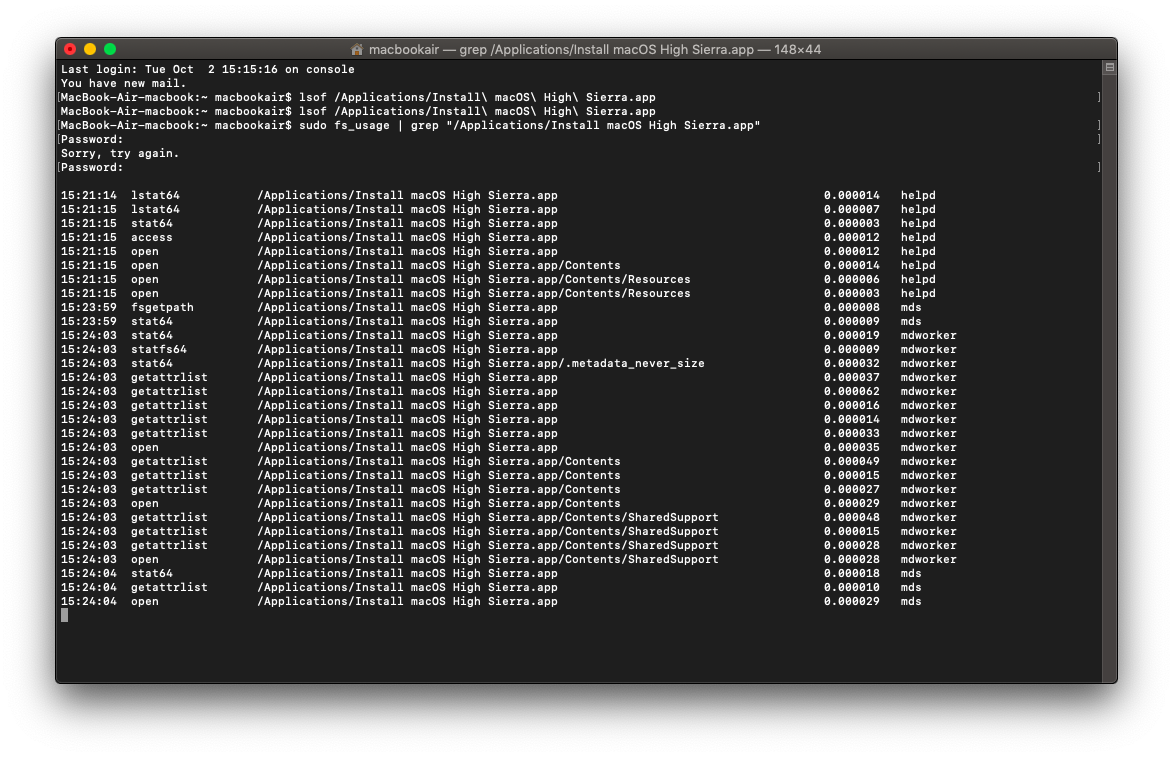
Task: Click the home folder icon in title bar
Action: pyautogui.click(x=357, y=49)
